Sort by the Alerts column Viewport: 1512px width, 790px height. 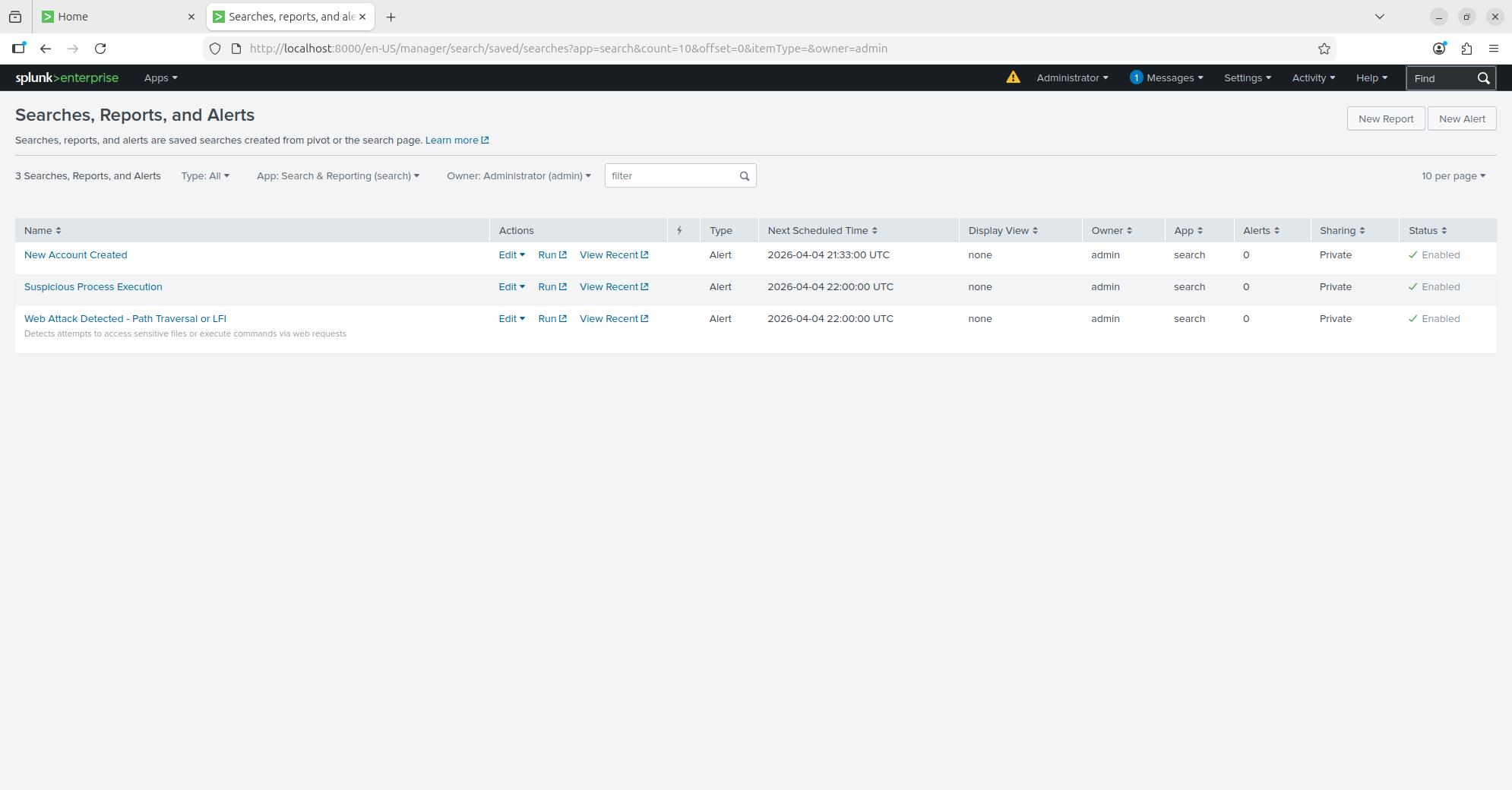[1261, 231]
